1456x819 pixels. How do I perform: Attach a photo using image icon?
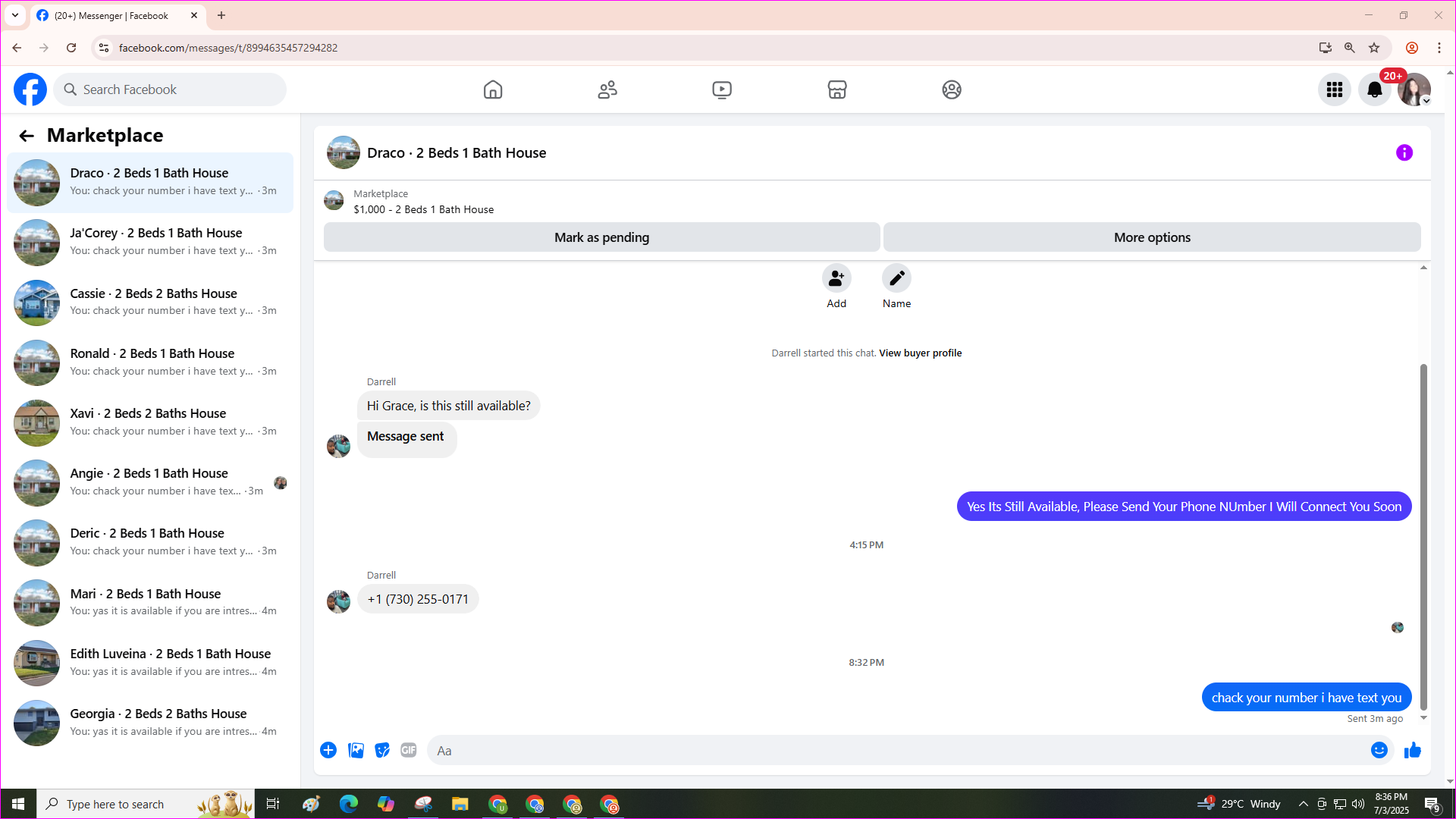tap(356, 751)
